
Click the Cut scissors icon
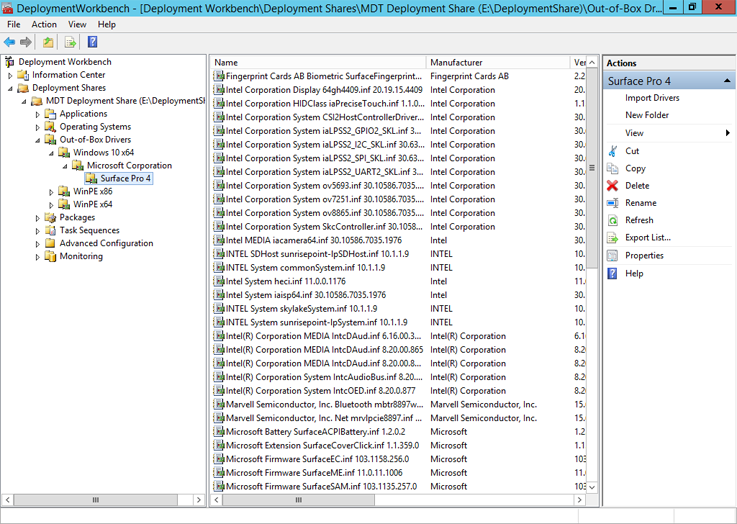(x=613, y=151)
